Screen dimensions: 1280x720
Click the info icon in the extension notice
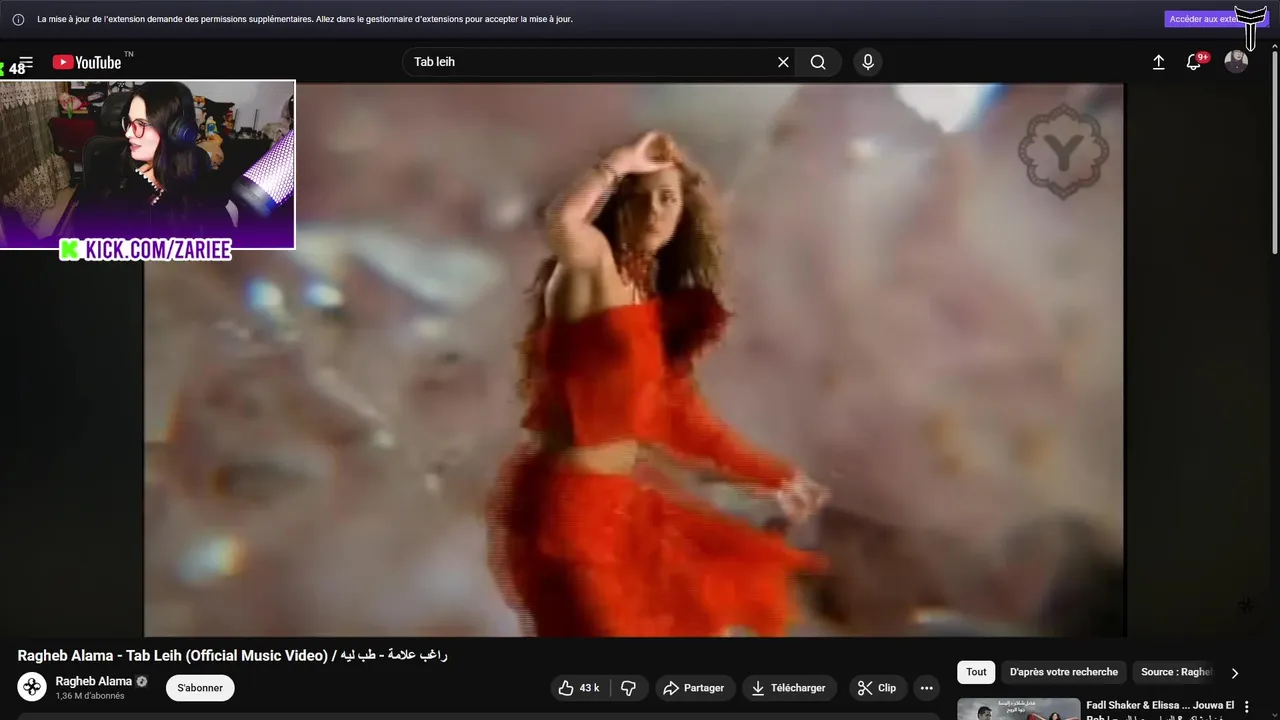18,19
